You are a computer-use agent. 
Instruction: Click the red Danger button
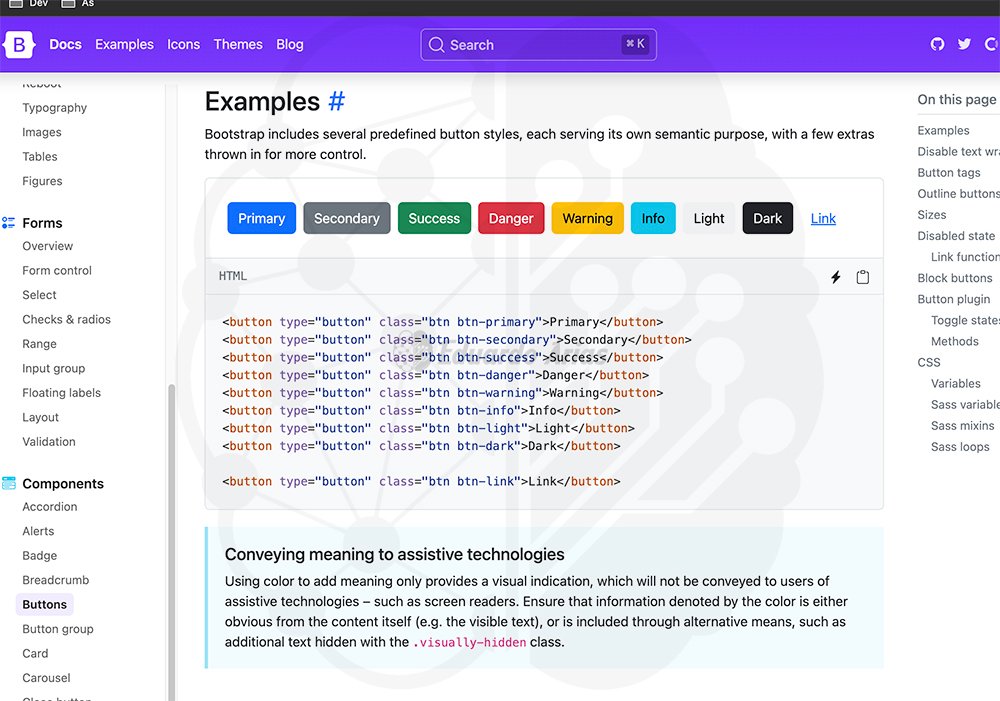511,218
